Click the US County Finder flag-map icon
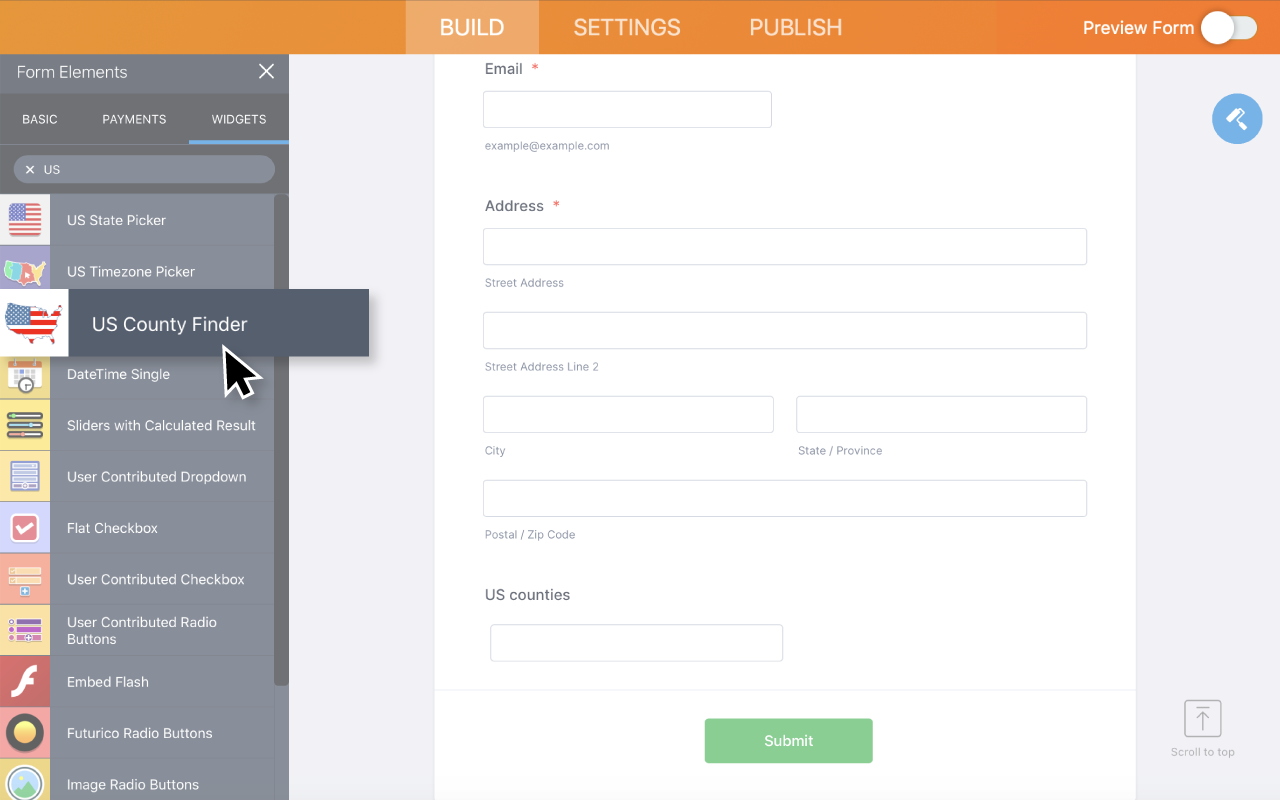The image size is (1280, 800). pos(34,323)
